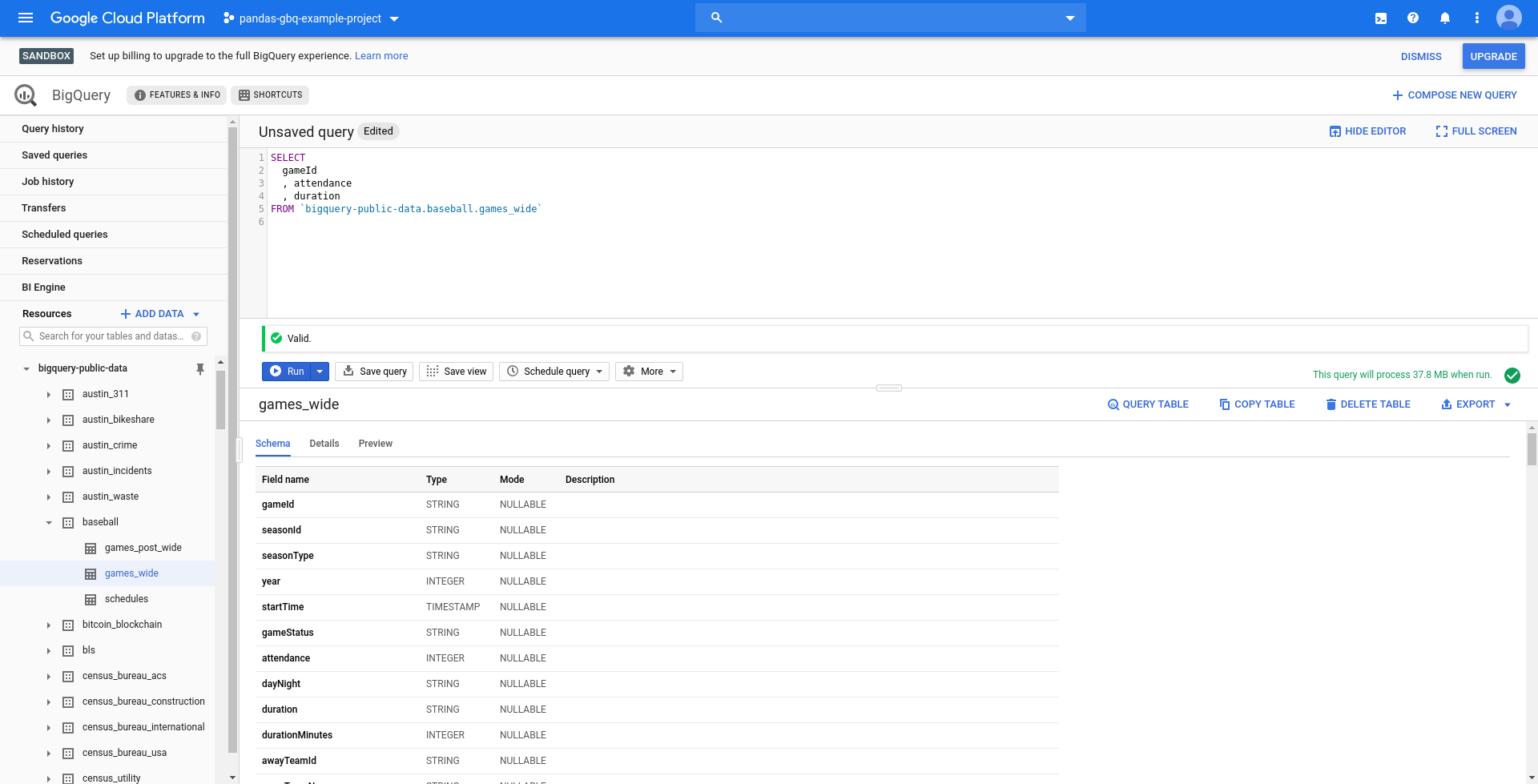Open user account avatar
1538x784 pixels.
1509,18
